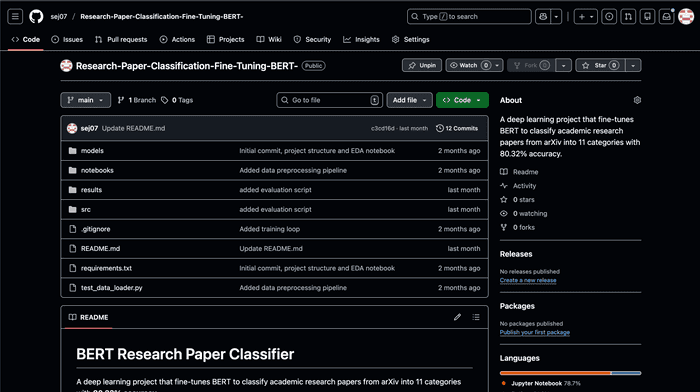Screen dimensions: 700x392
Task: Open the Watch notifications dropdown
Action: (x=475, y=65)
